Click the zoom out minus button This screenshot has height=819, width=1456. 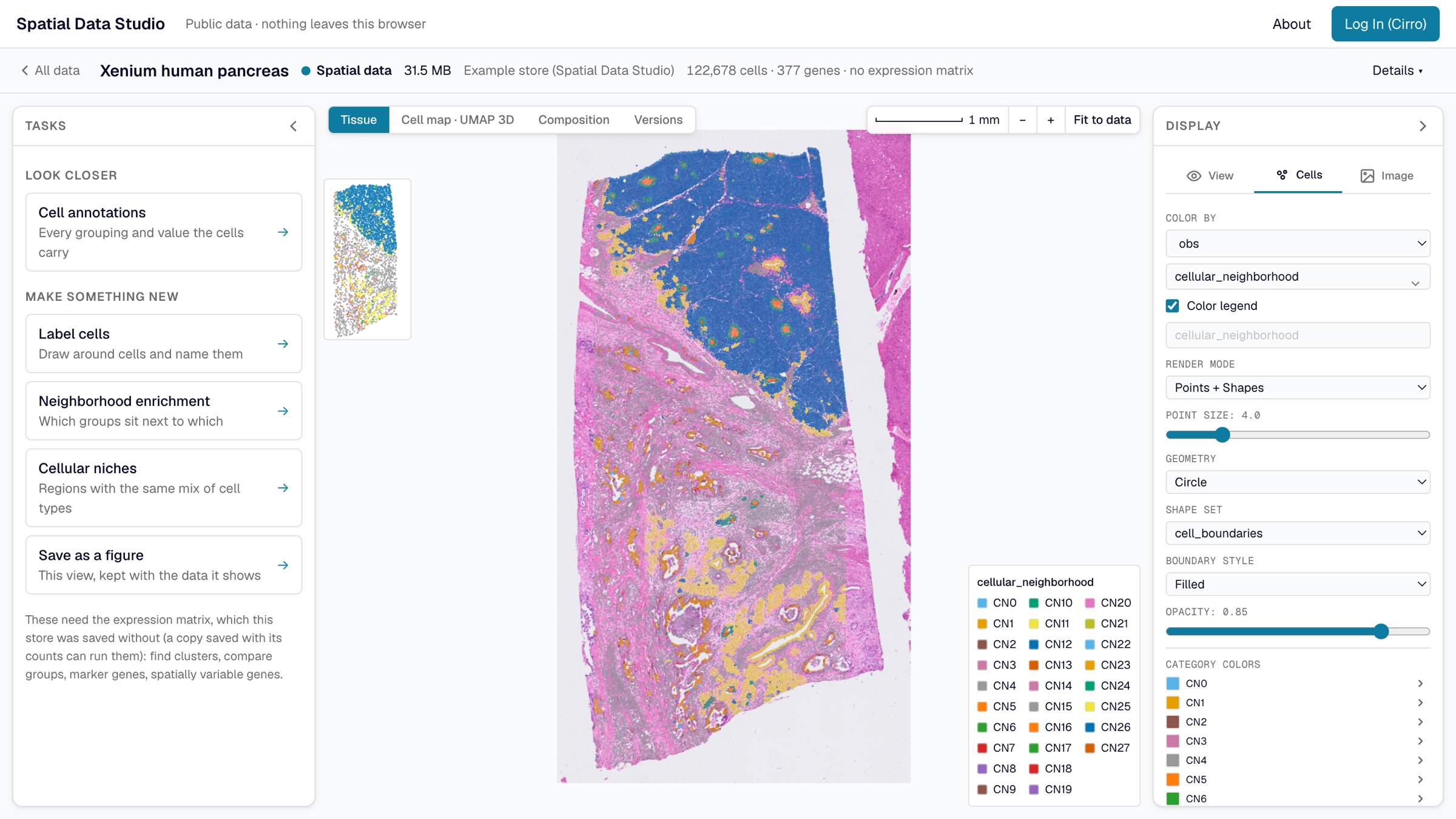(x=1023, y=120)
